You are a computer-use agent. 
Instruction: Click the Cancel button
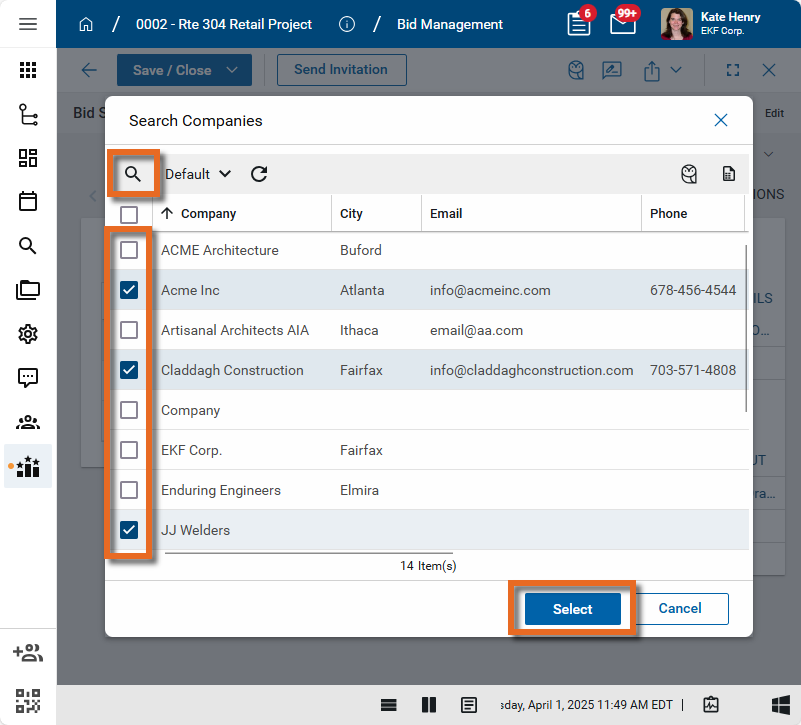679,609
